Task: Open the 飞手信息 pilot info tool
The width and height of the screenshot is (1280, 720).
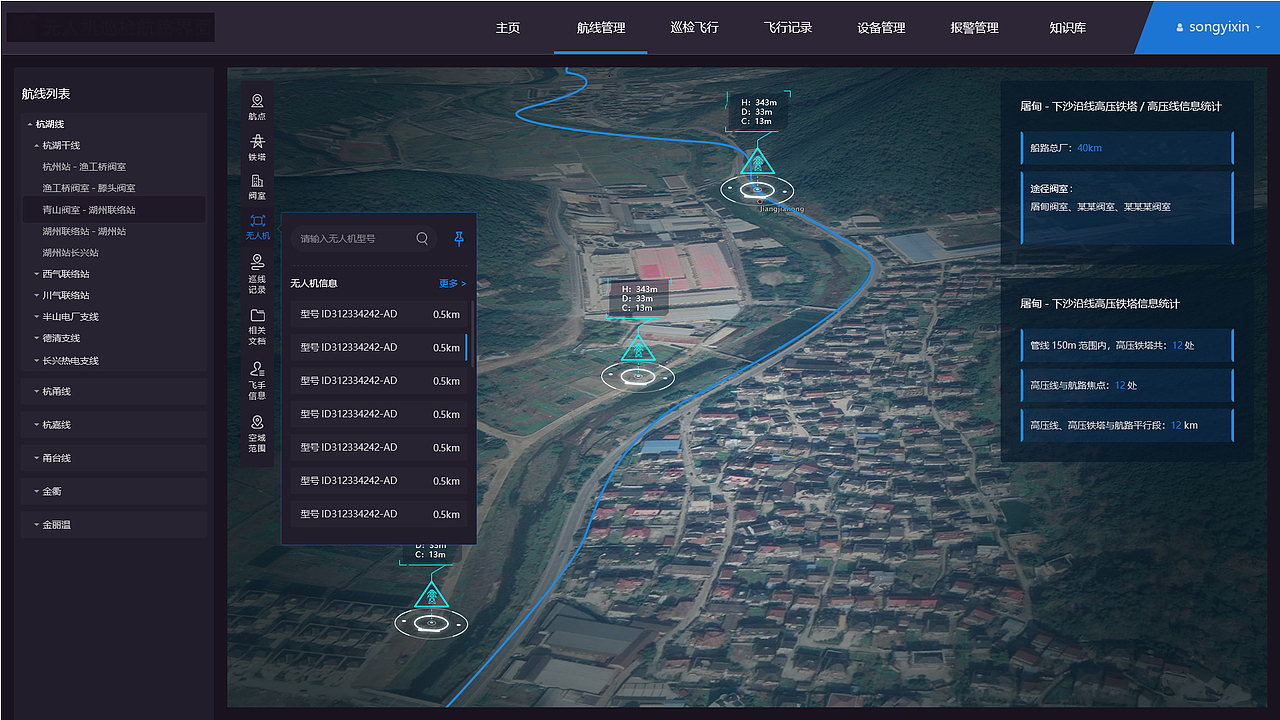Action: 257,381
